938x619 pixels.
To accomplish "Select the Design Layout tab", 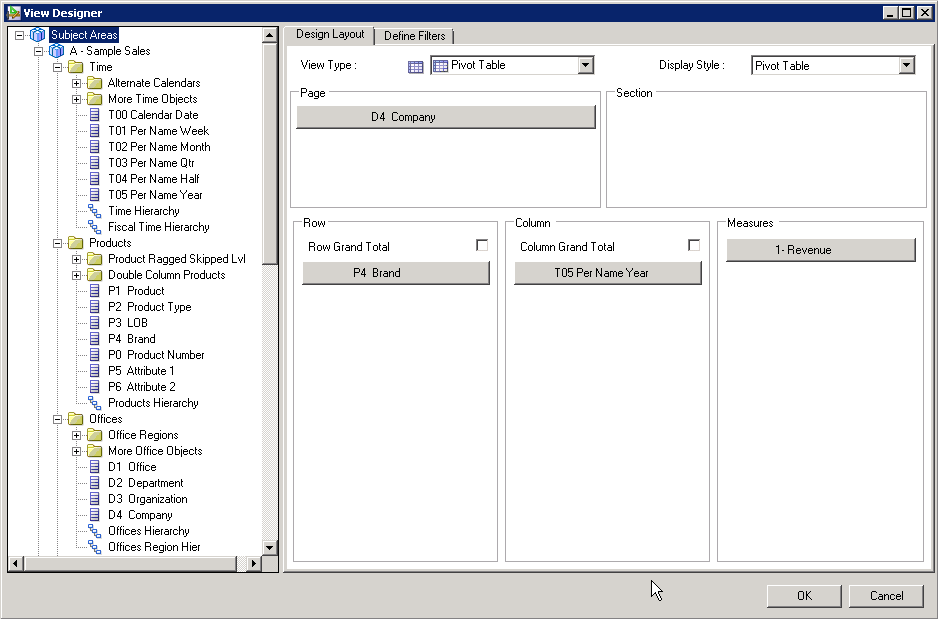I will [x=330, y=34].
